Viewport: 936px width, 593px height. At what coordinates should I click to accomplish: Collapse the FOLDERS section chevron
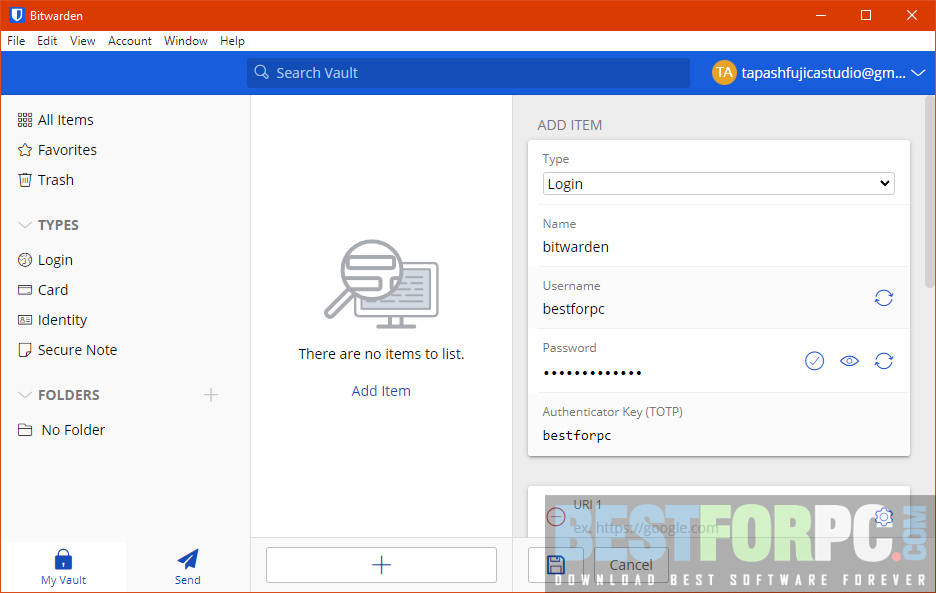24,395
